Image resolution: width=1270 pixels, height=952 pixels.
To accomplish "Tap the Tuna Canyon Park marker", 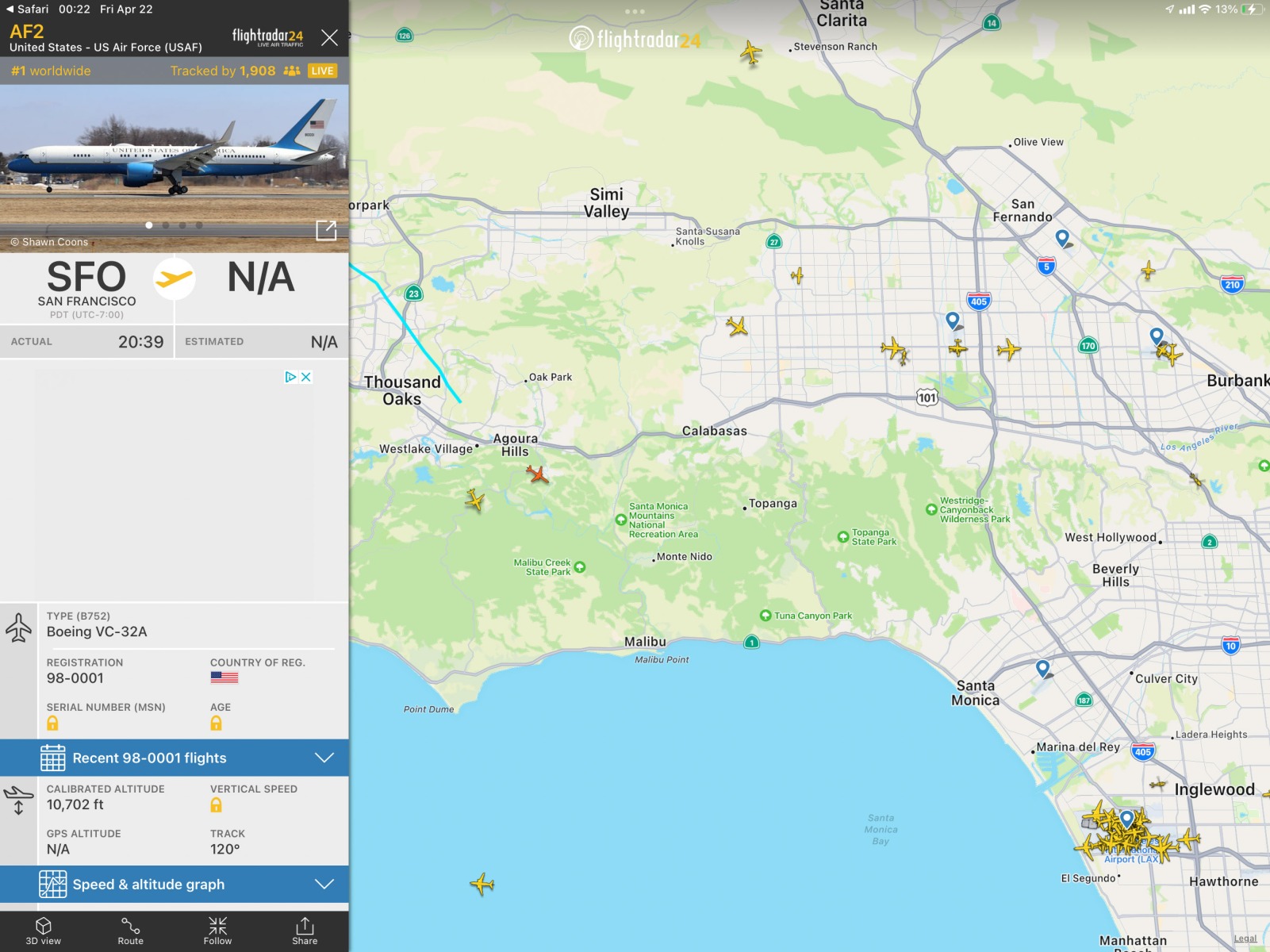I will coord(765,616).
